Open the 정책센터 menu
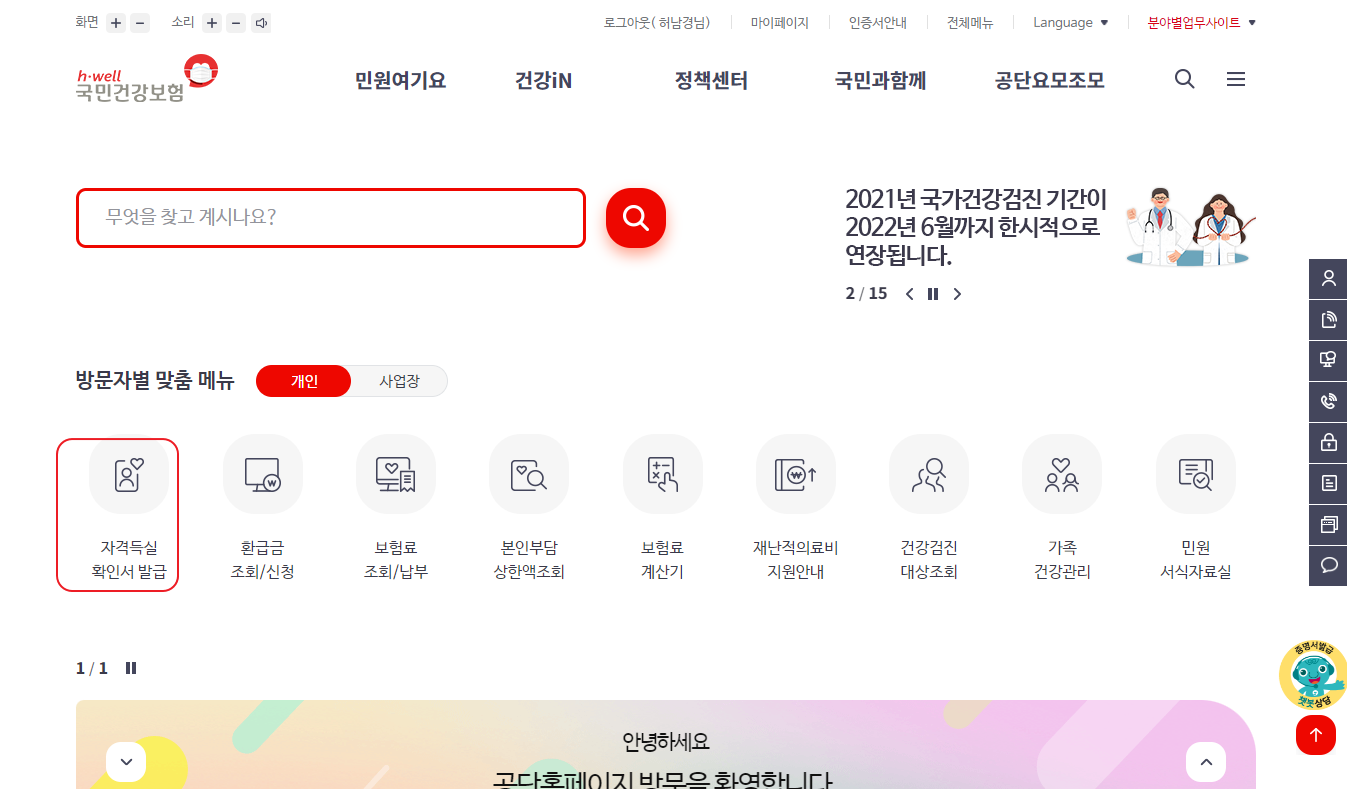 coord(711,81)
